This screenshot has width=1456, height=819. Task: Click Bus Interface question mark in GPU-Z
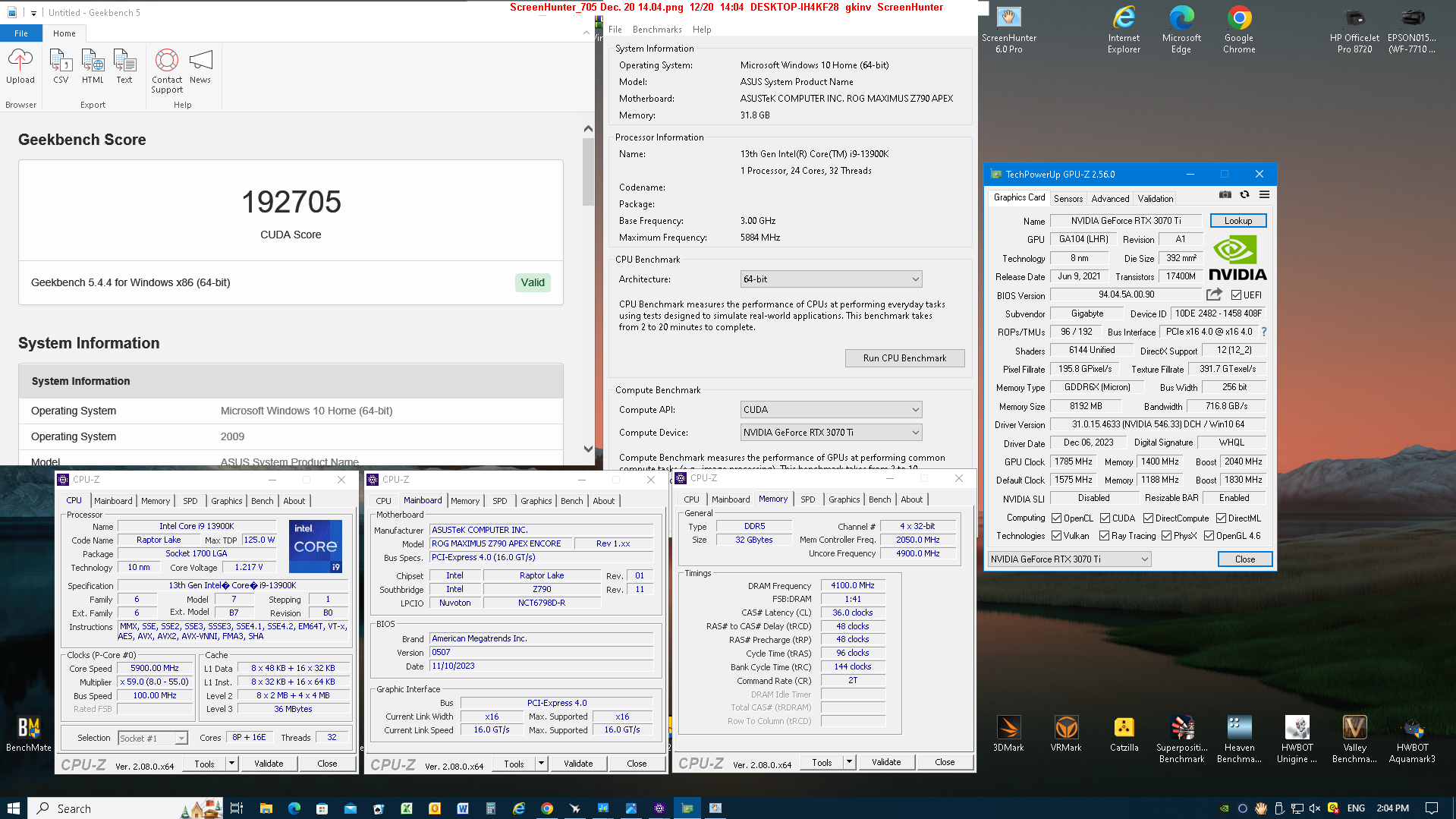click(x=1264, y=332)
